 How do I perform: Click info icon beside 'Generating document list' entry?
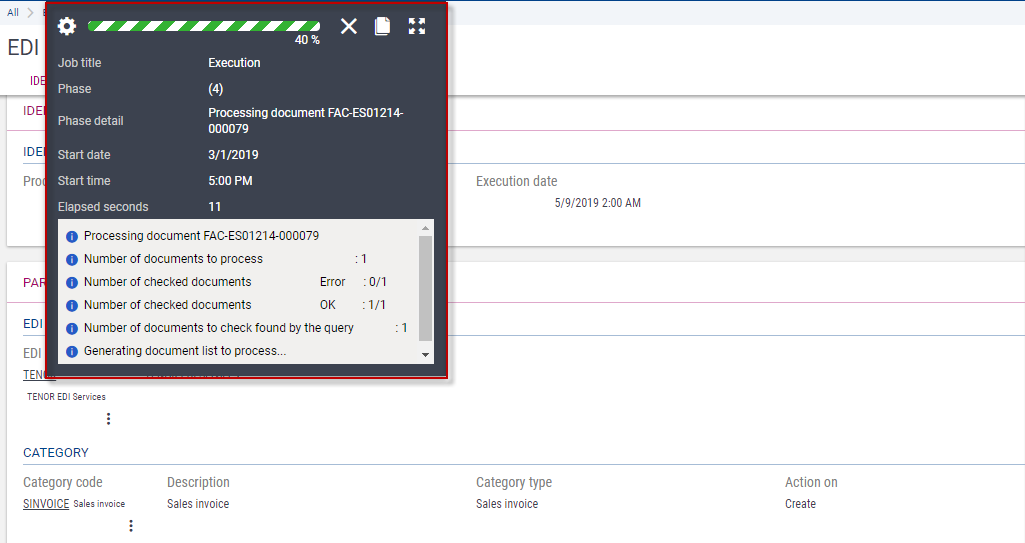[x=71, y=352]
